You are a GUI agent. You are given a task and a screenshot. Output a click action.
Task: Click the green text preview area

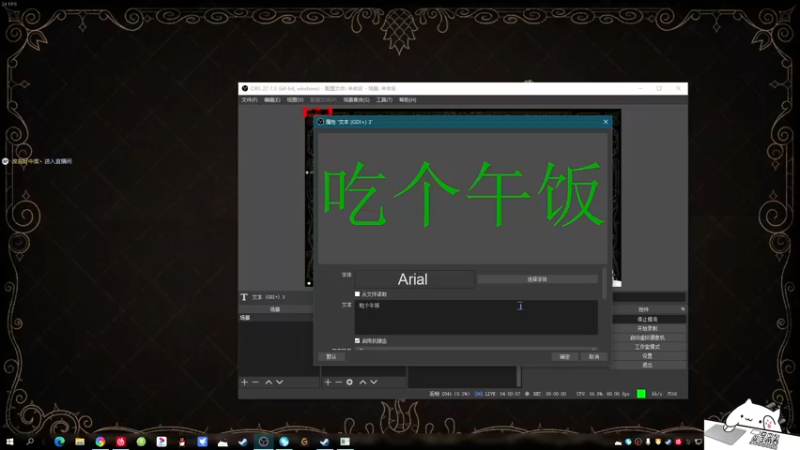(x=463, y=198)
